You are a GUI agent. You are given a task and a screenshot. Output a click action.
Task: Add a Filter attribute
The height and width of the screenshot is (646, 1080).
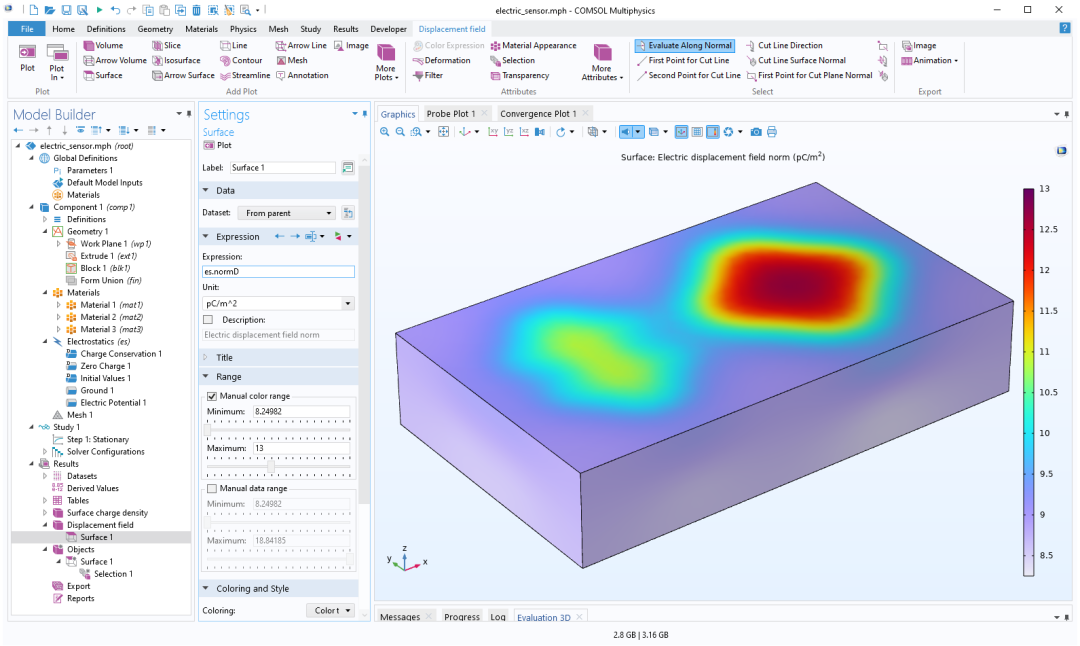428,76
